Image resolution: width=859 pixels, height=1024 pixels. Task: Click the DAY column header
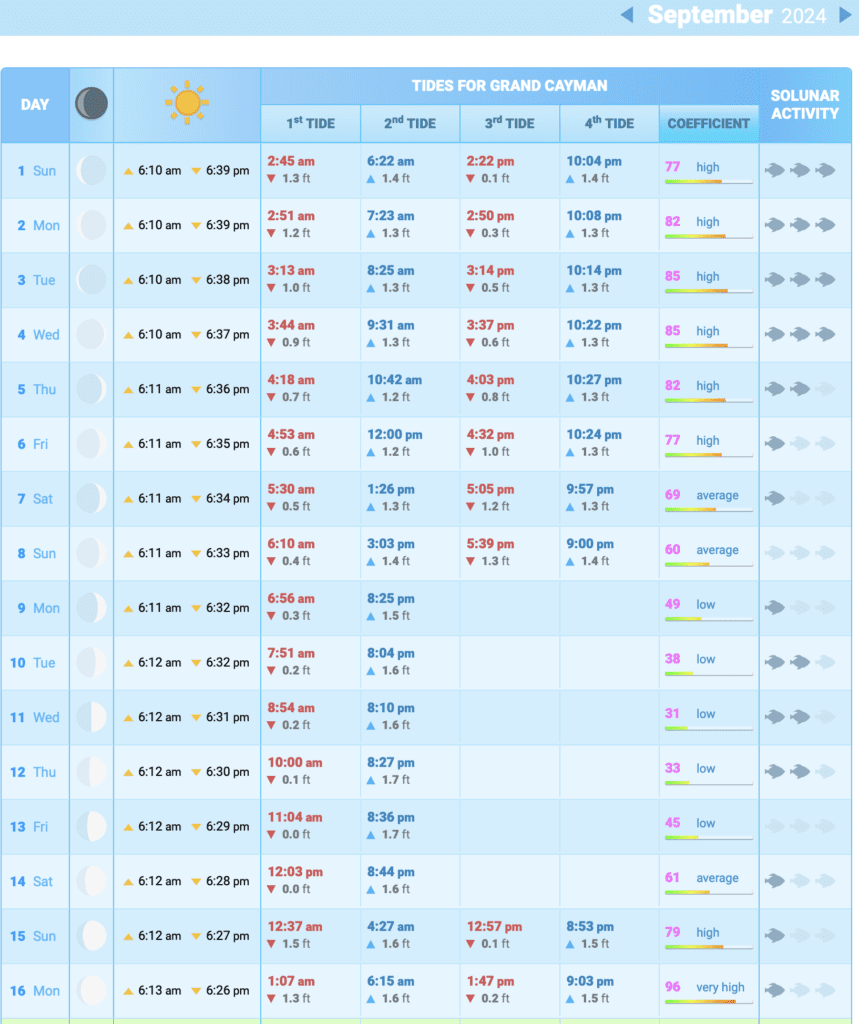tap(35, 104)
